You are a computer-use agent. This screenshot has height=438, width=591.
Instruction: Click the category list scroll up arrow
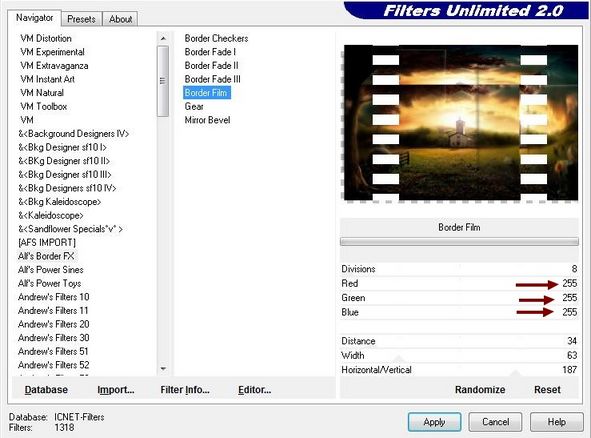coord(163,38)
